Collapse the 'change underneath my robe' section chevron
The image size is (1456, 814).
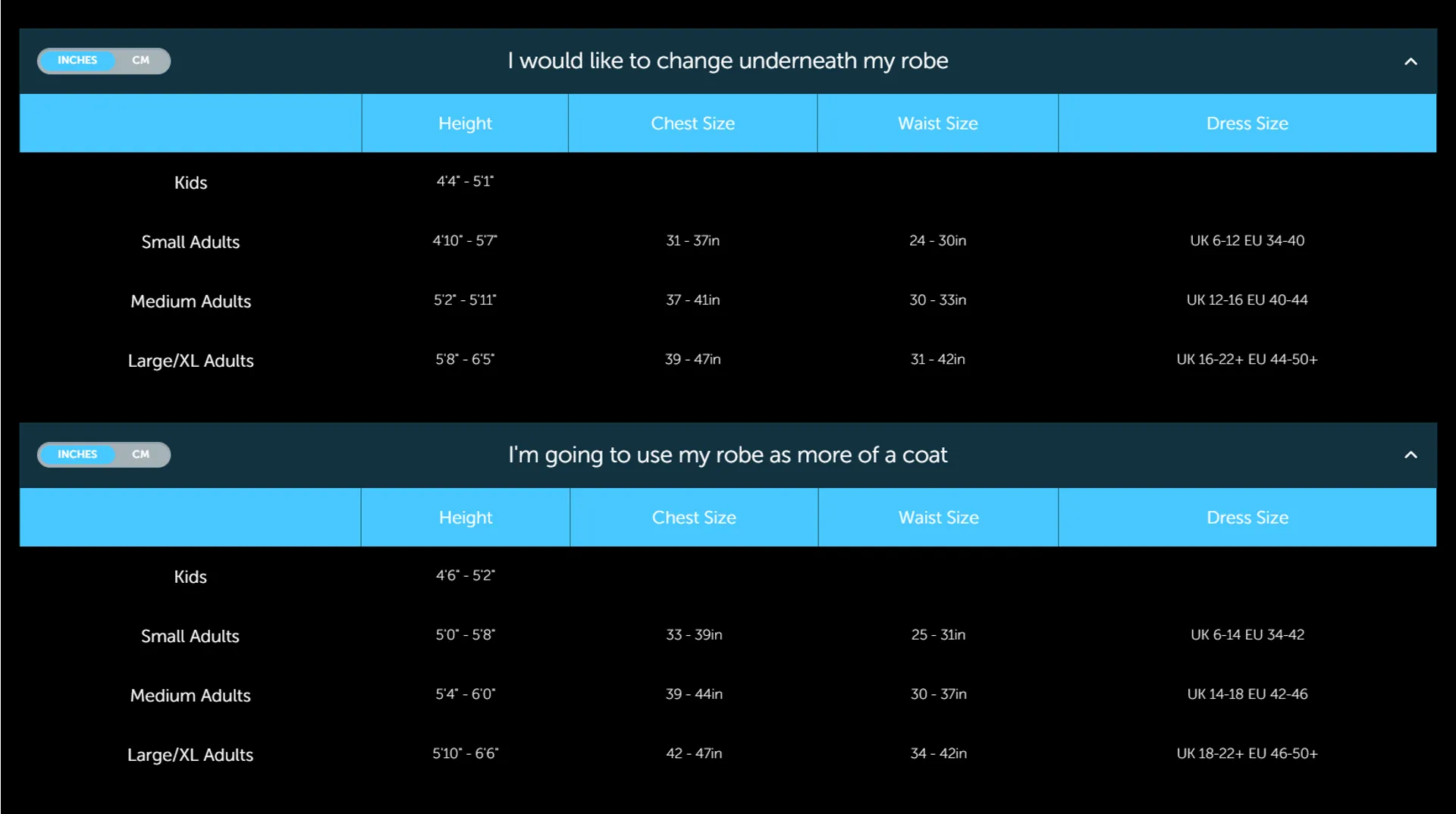[1410, 61]
